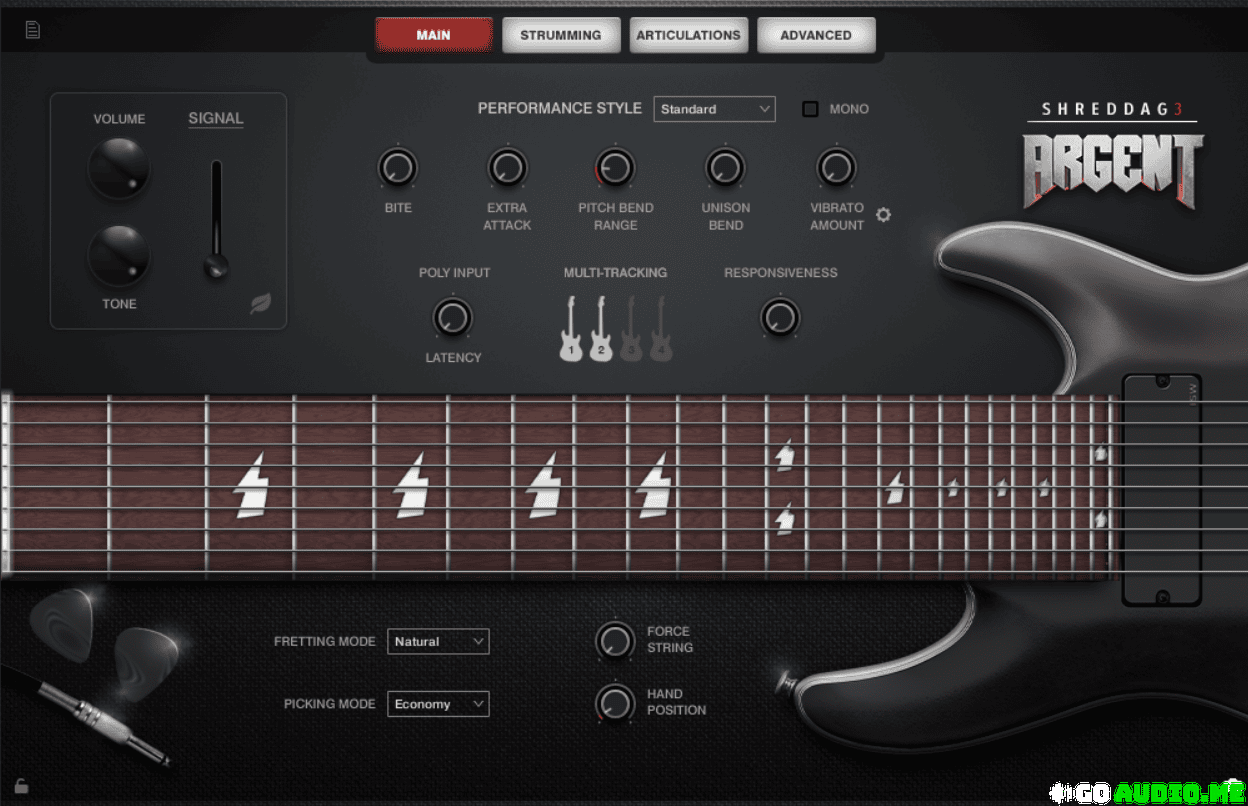Viewport: 1248px width, 806px height.
Task: Click the padlock icon at bottom left
Action: [x=21, y=786]
